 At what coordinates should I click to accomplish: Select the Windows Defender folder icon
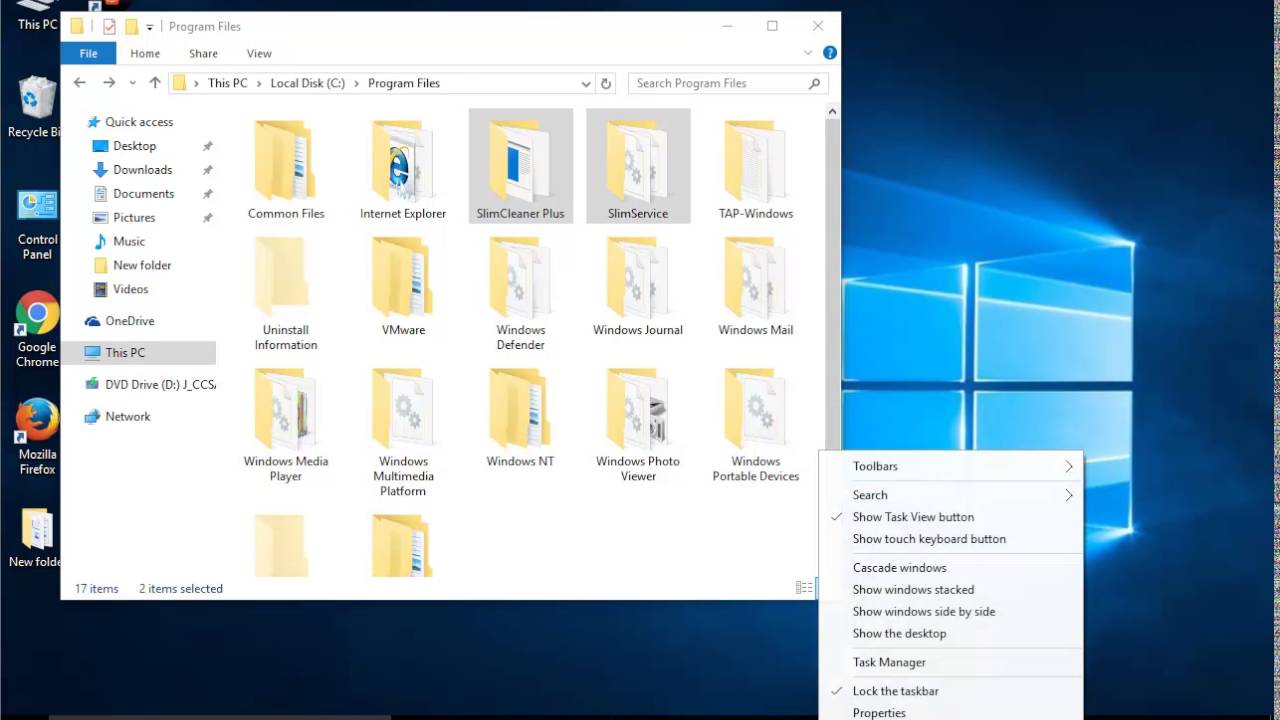click(520, 277)
